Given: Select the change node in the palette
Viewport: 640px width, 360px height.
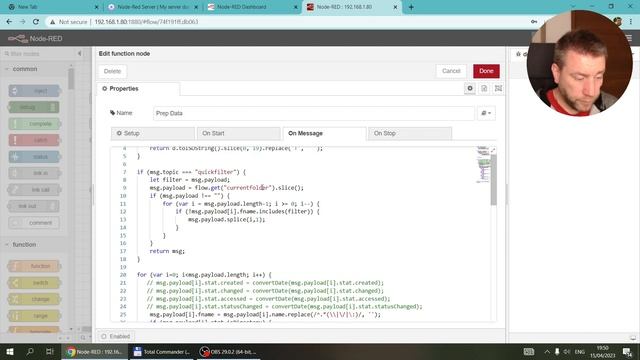Looking at the screenshot, I should (34, 299).
